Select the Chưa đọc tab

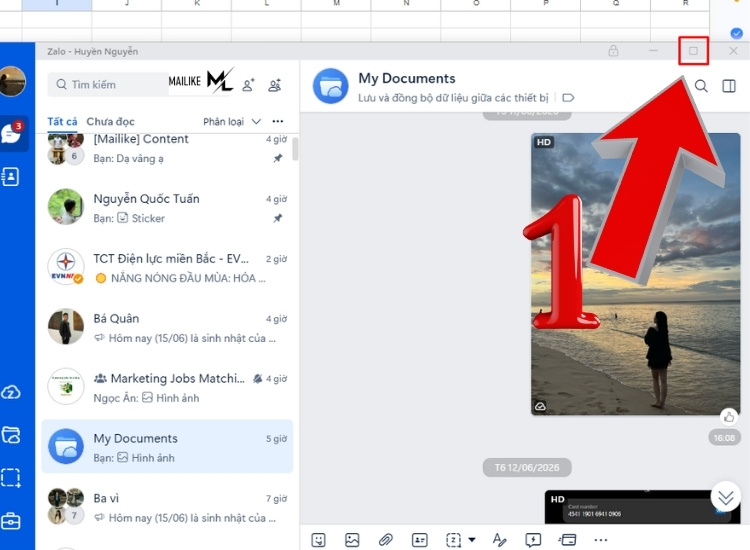[110, 121]
